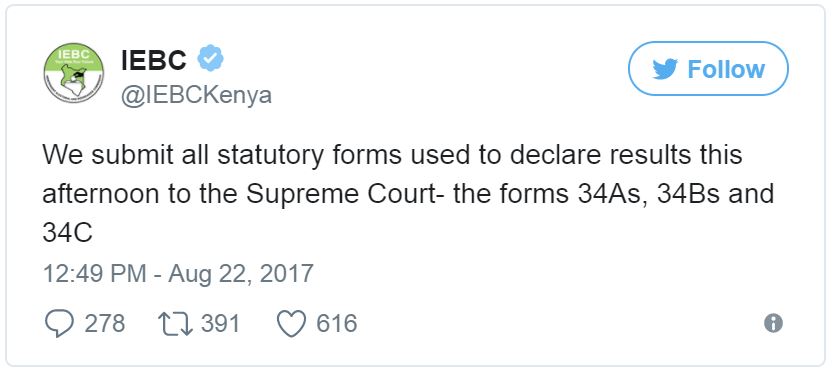Click the Twitter bird icon in Follow
This screenshot has width=833, height=373.
coord(665,69)
